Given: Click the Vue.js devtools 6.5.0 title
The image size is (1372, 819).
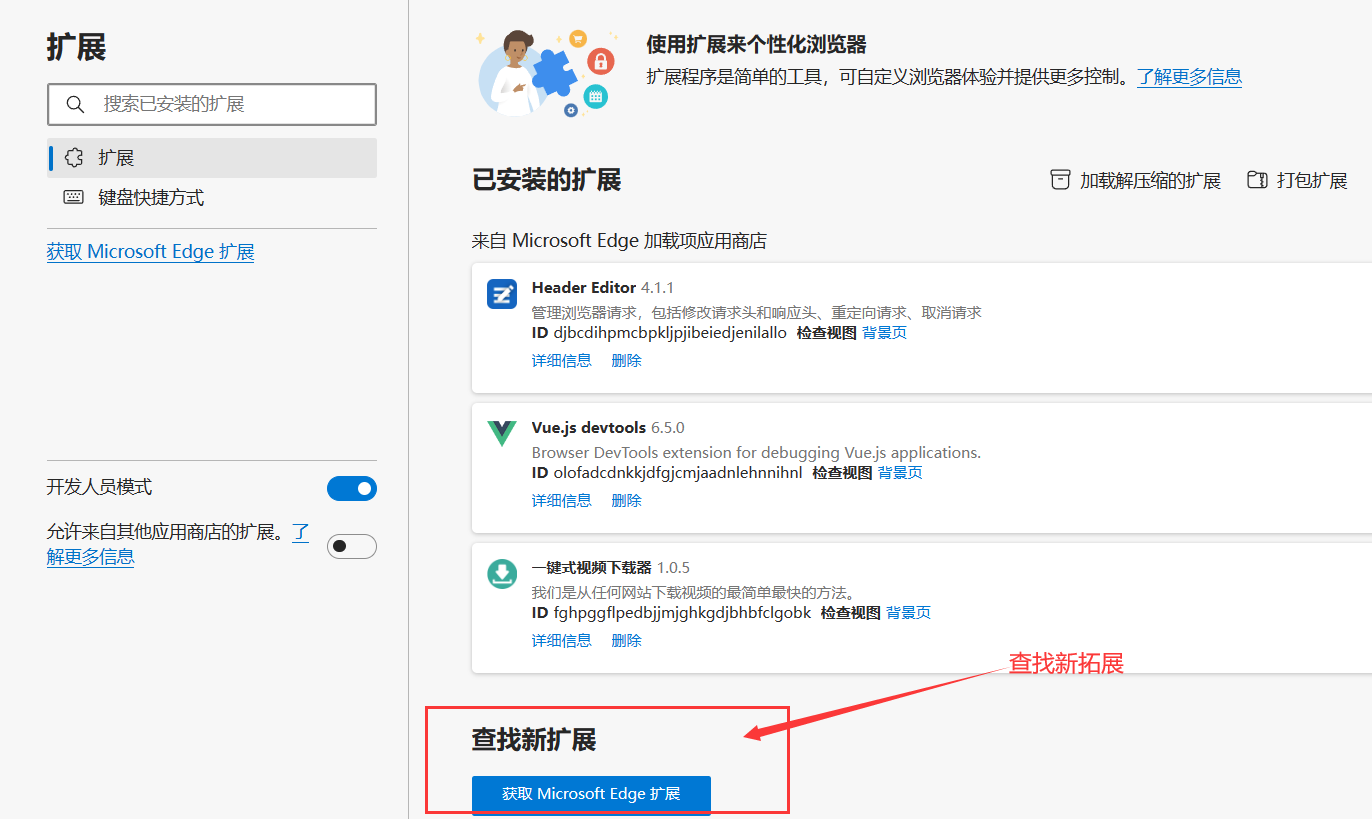Looking at the screenshot, I should pos(608,428).
